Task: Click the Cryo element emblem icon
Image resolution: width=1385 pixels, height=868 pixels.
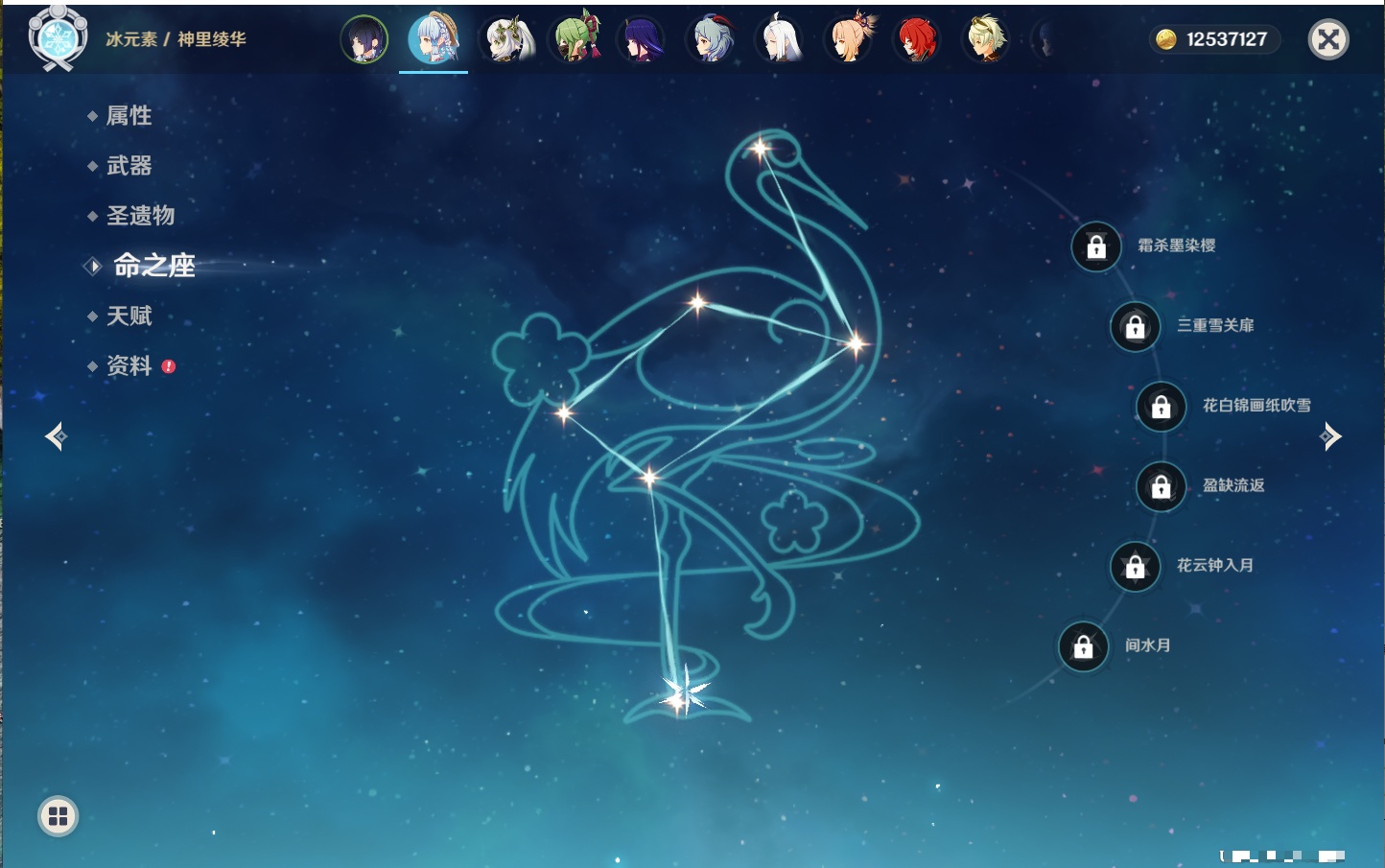Action: click(58, 39)
